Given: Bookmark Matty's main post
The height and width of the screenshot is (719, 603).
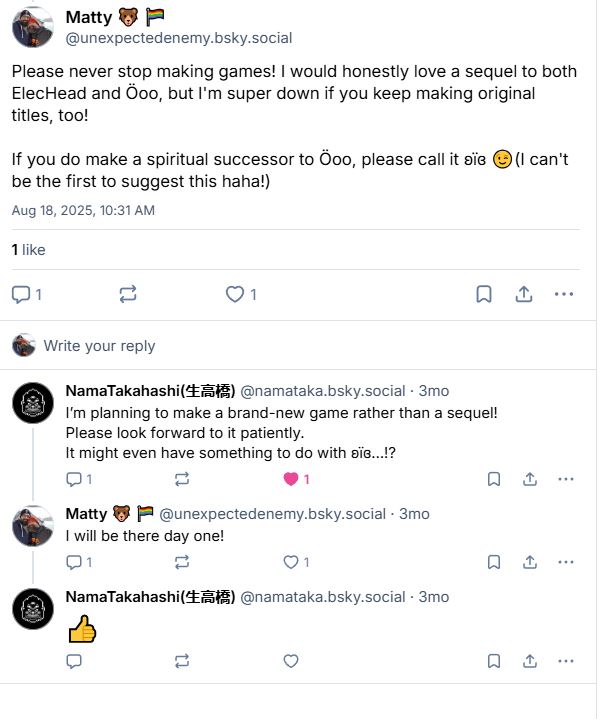Looking at the screenshot, I should pyautogui.click(x=483, y=294).
